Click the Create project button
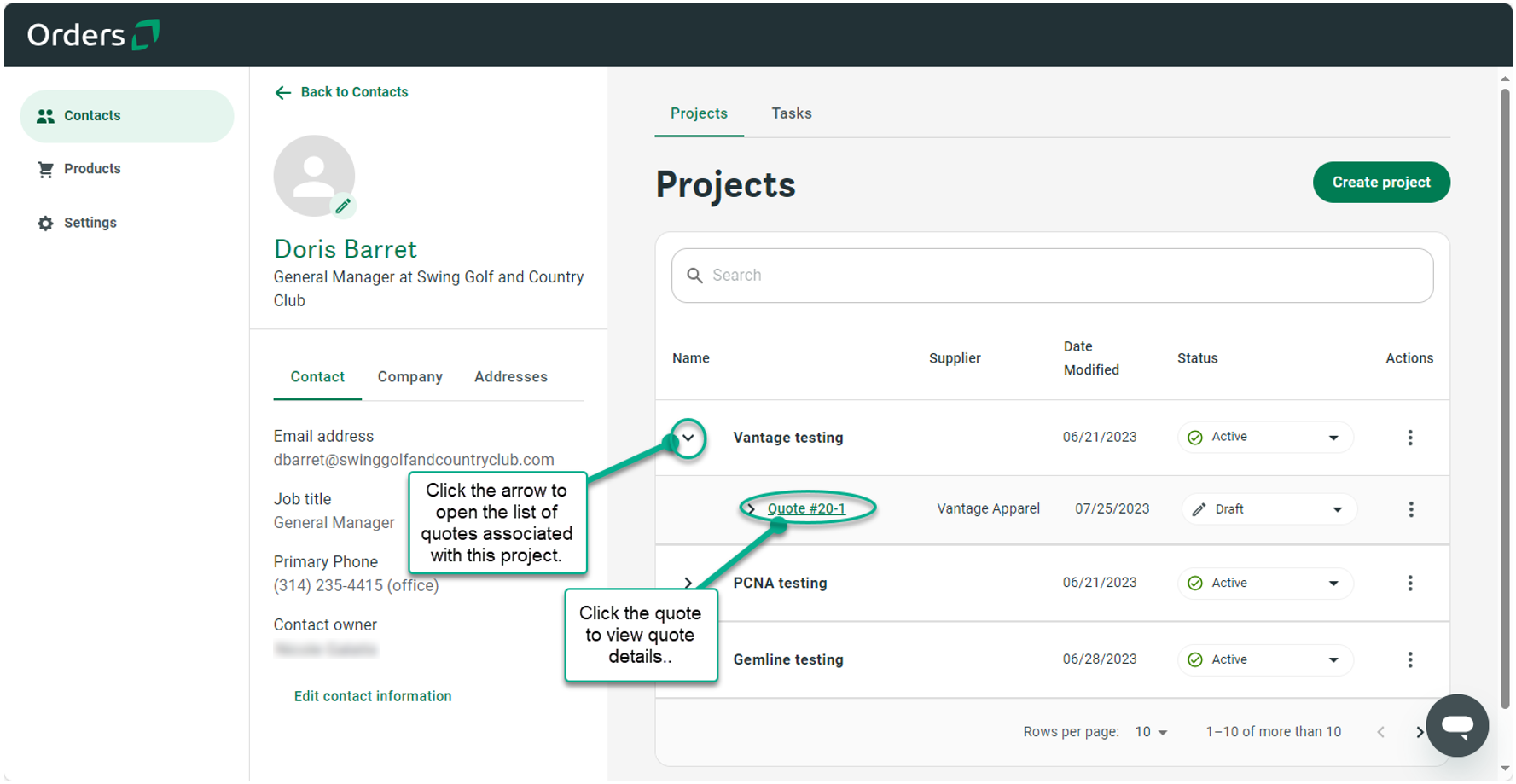The width and height of the screenshot is (1516, 784). pos(1381,183)
